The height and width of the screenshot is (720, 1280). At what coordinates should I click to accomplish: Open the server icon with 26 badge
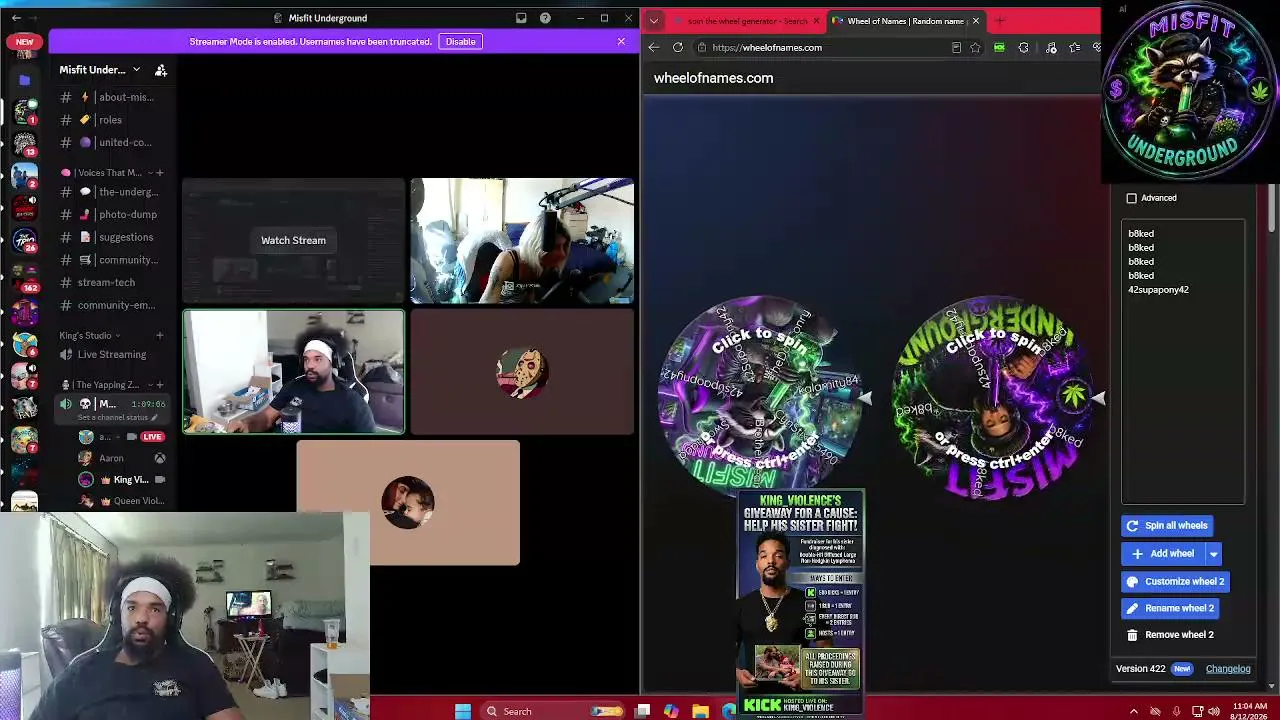25,240
